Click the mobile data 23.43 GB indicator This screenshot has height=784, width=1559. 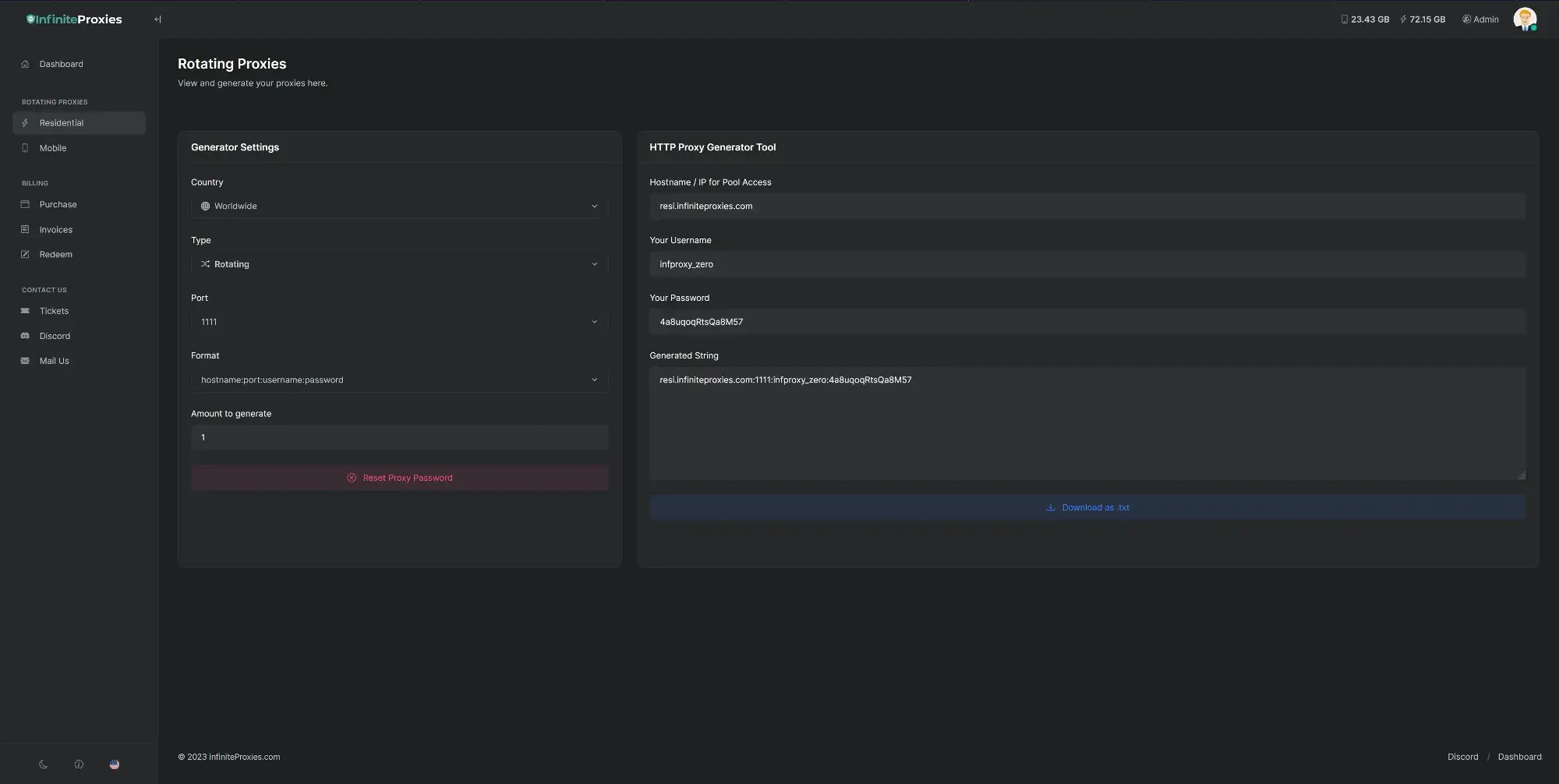point(1364,19)
